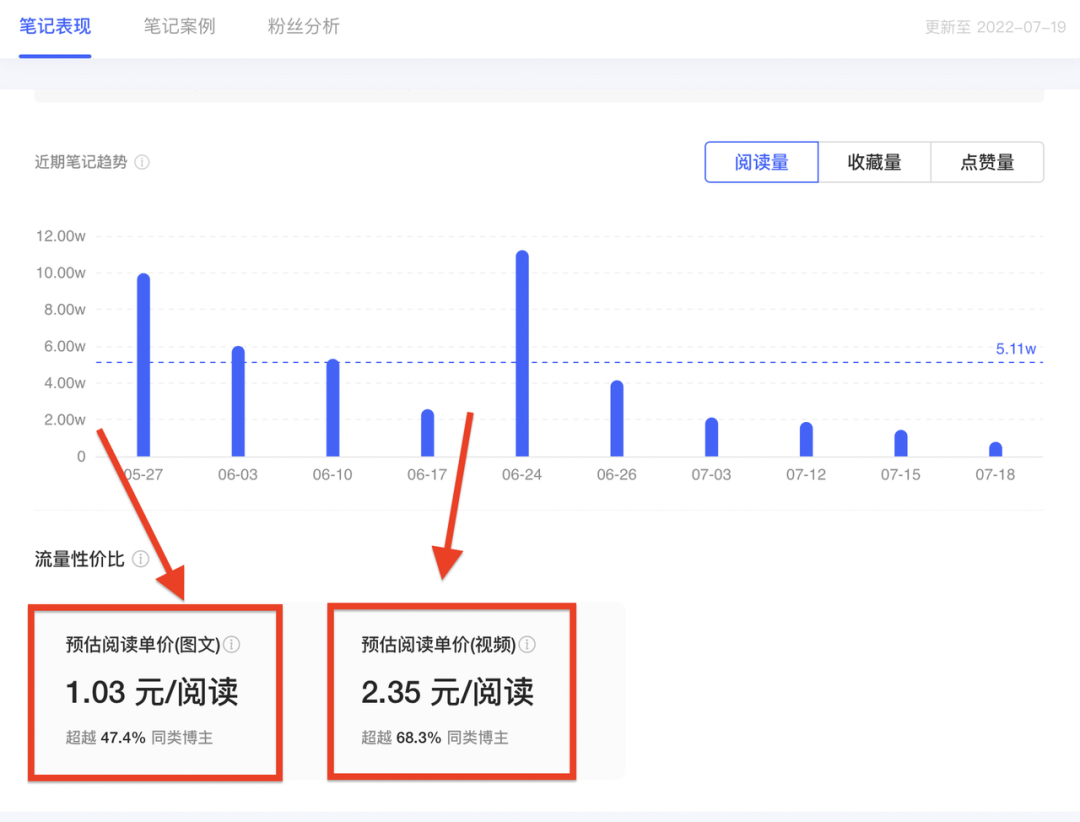Select the 阅读量 chart metric

point(761,162)
